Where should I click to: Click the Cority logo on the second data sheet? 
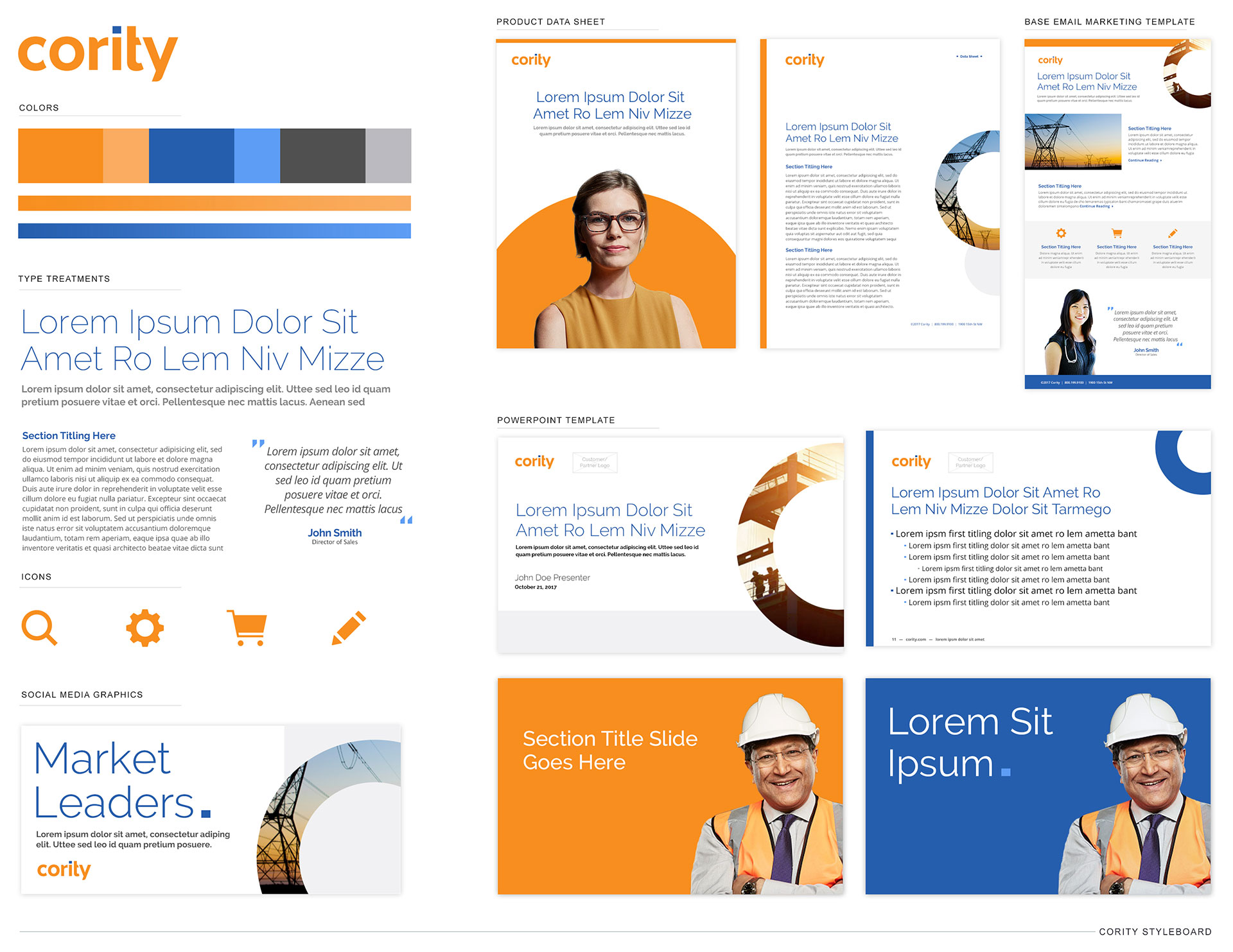pyautogui.click(x=805, y=60)
